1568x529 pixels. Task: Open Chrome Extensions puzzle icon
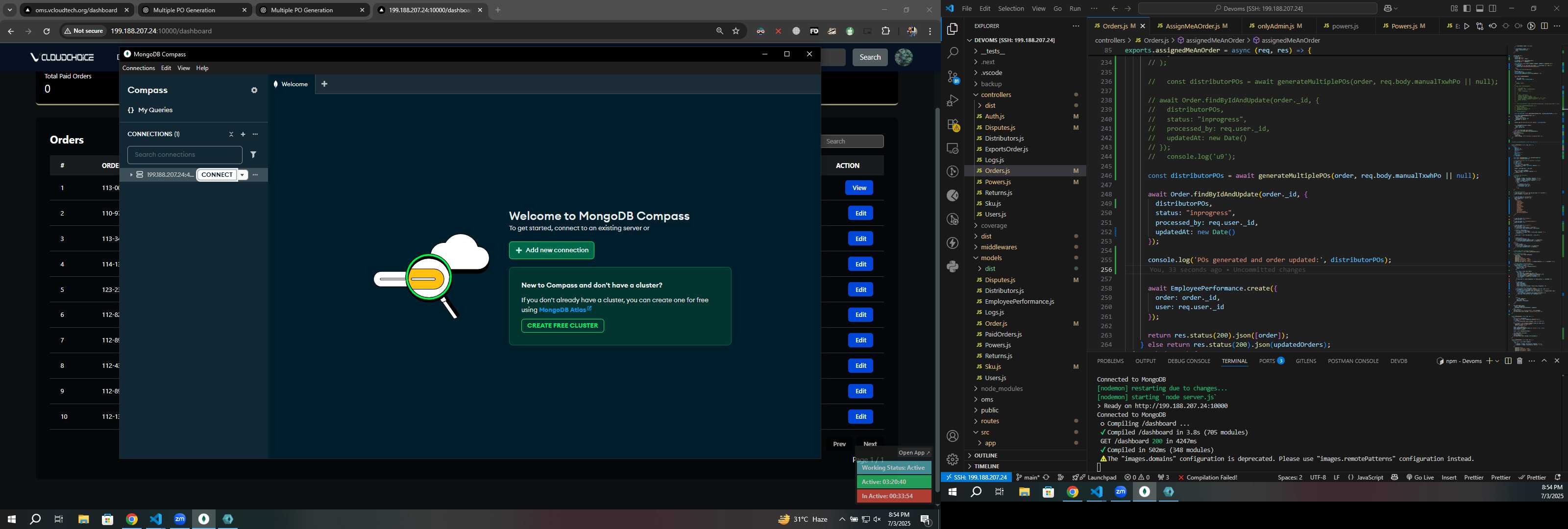coord(885,31)
